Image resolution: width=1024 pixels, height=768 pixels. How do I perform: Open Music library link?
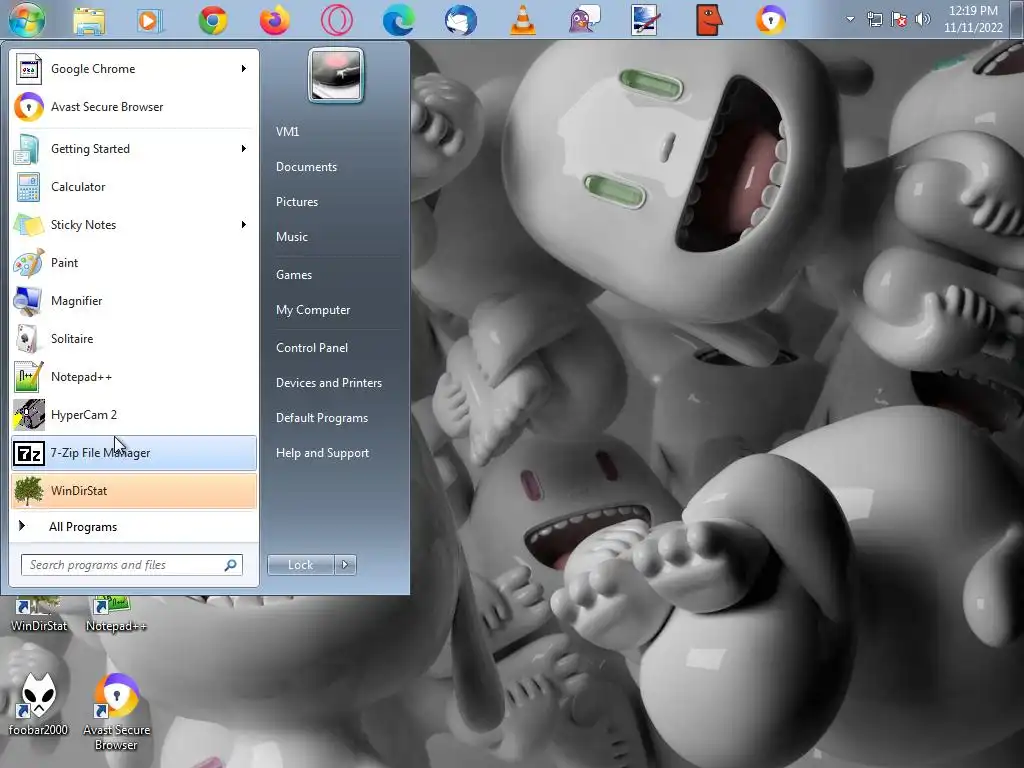(x=291, y=237)
